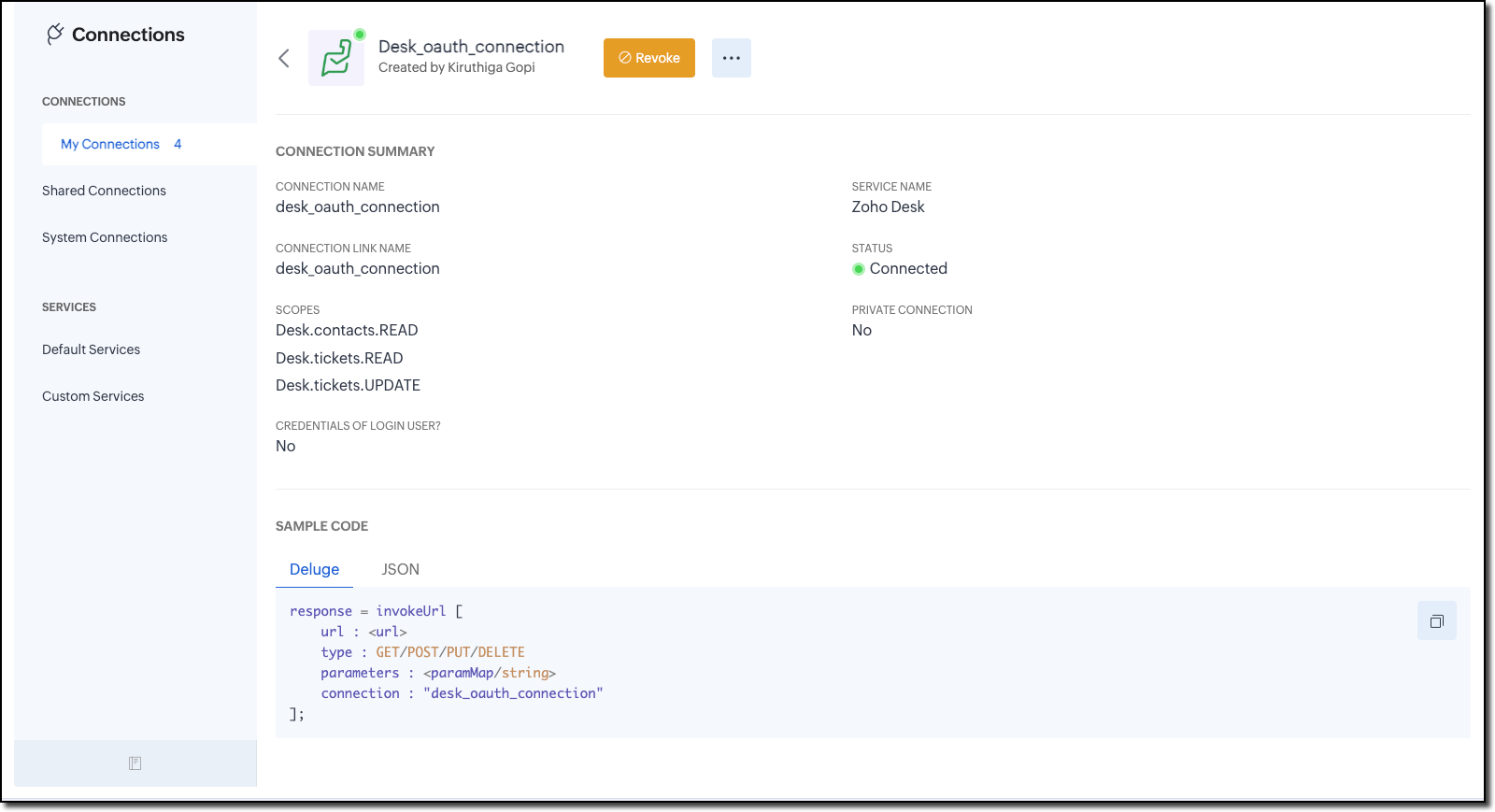Navigate to Custom Services
Screen dimensions: 1495x812
(93, 396)
